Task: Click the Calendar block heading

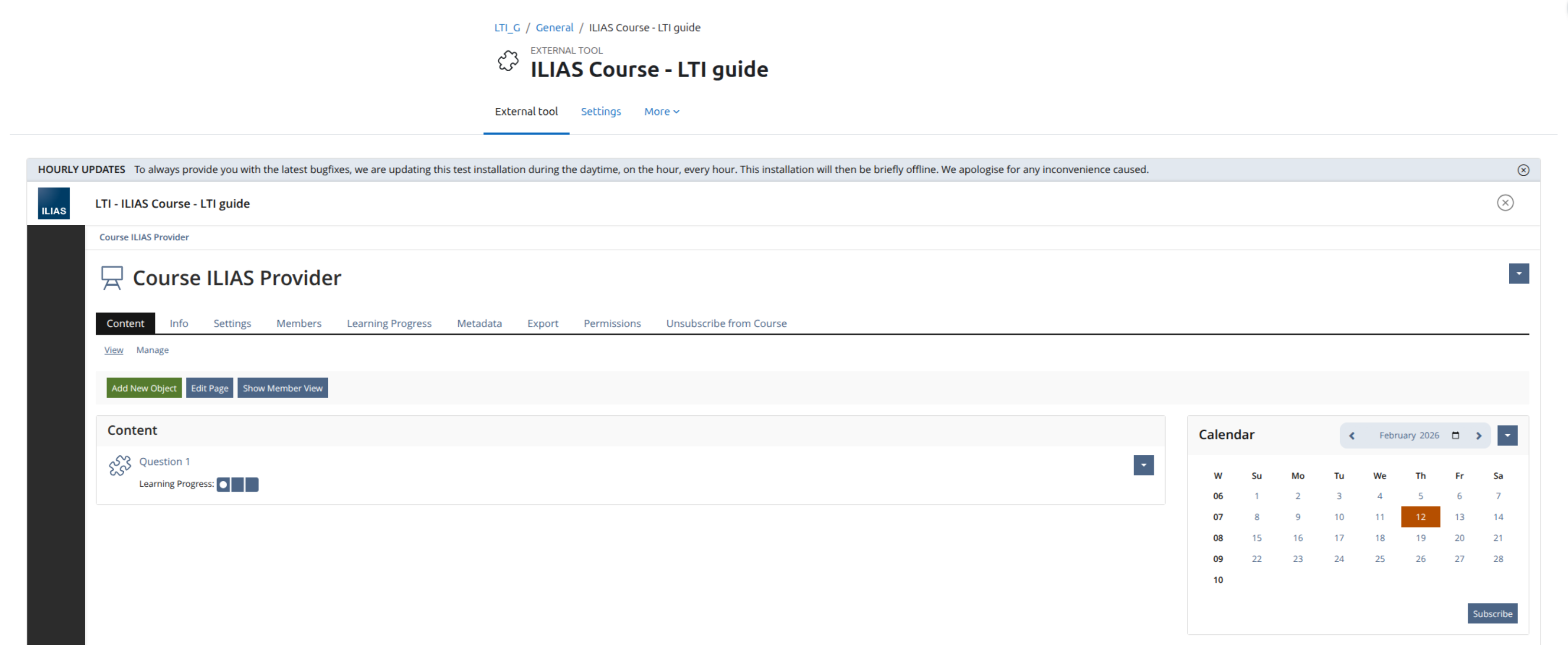Action: 1227,435
